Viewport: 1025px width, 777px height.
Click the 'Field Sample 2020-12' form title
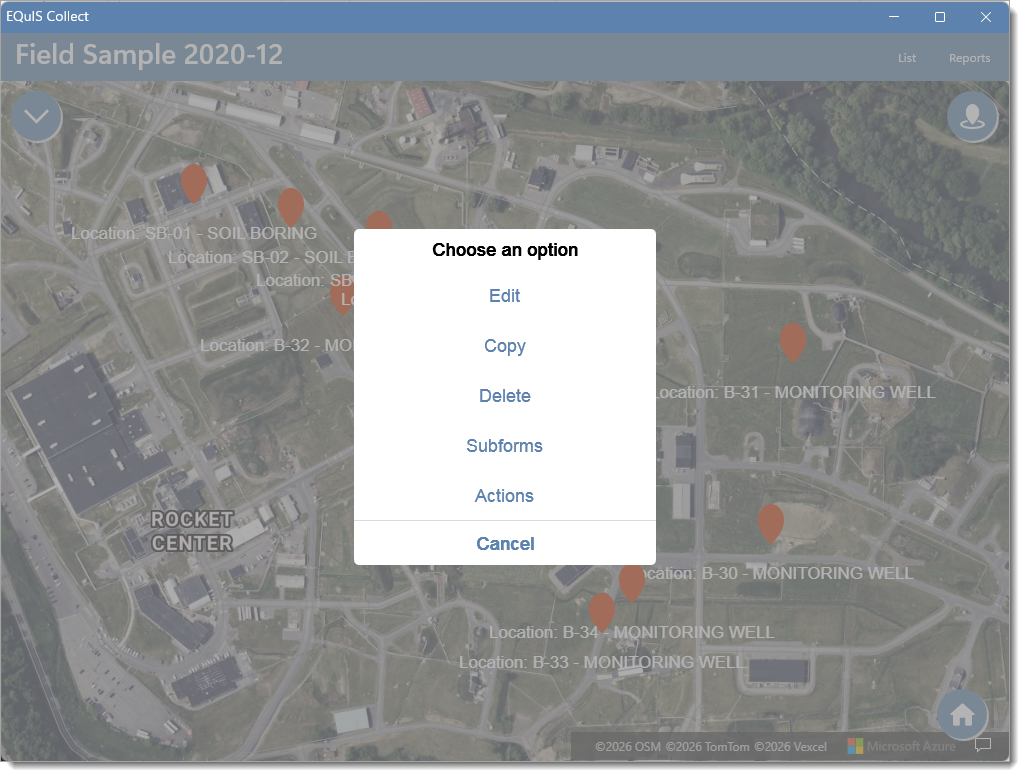pyautogui.click(x=150, y=55)
